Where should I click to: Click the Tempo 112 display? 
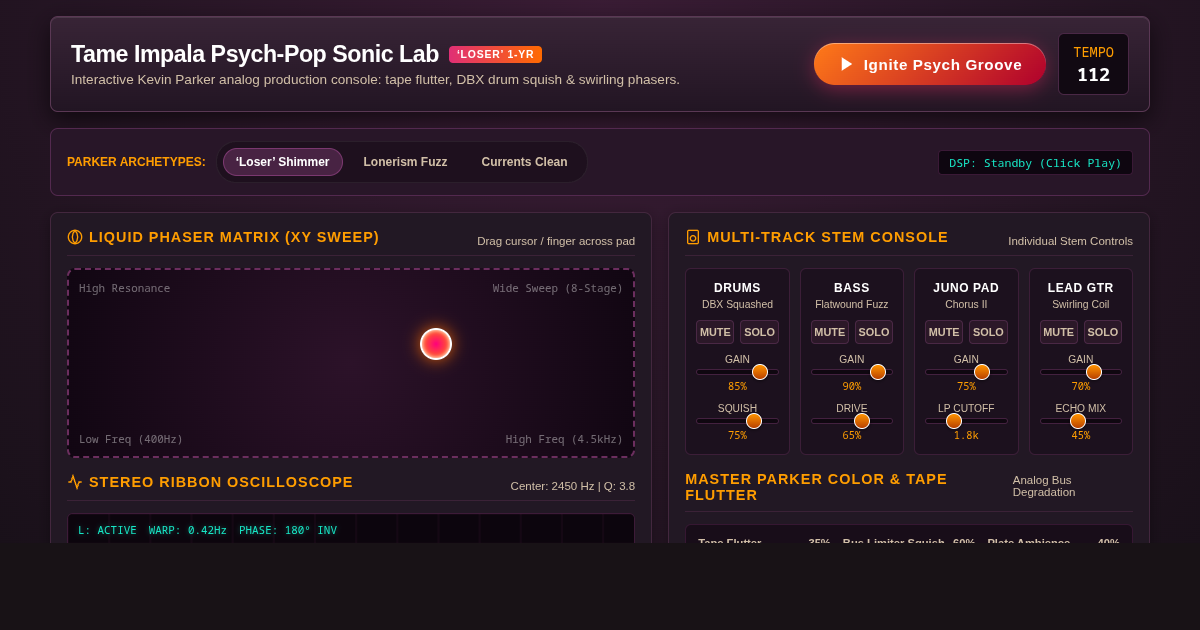[1094, 64]
